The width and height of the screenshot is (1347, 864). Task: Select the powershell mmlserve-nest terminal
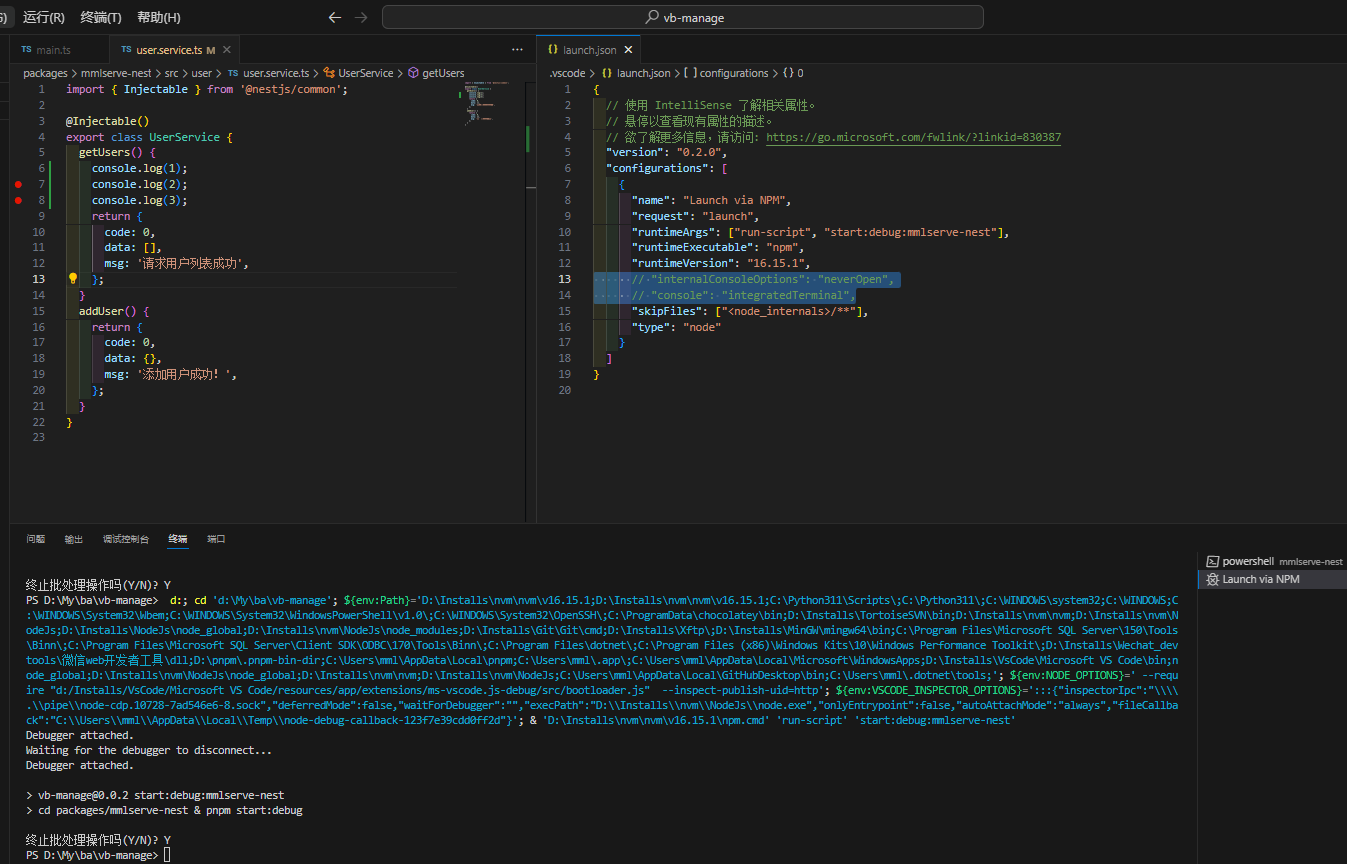[x=1272, y=562]
